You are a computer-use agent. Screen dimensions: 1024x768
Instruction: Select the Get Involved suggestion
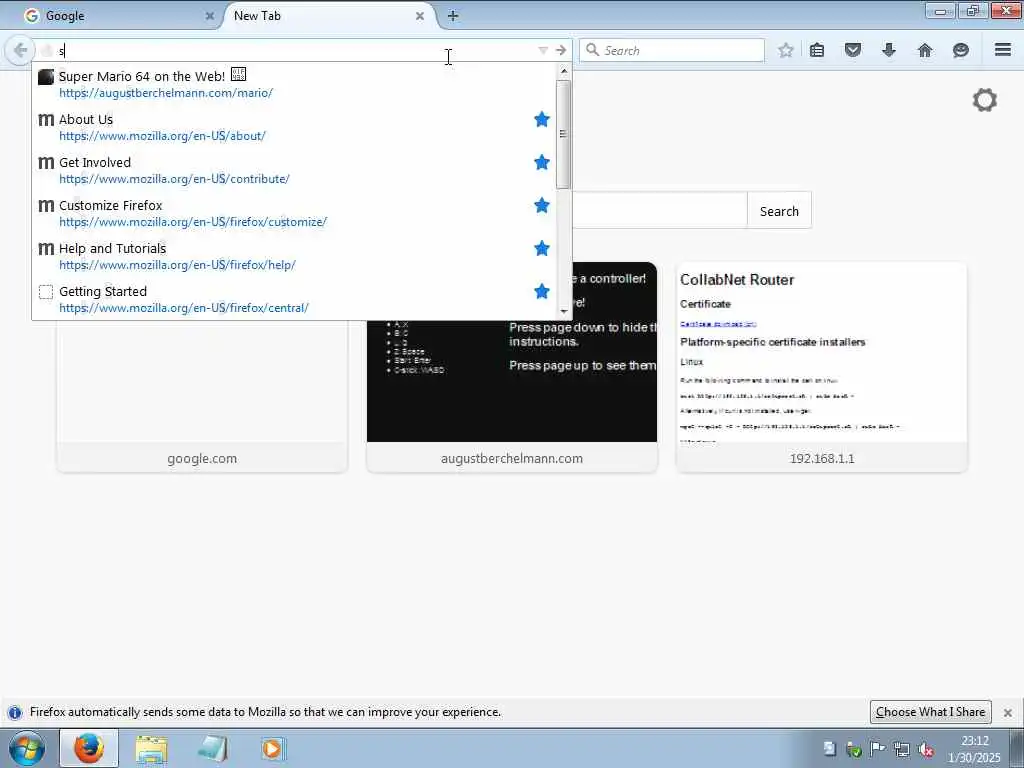(x=294, y=170)
